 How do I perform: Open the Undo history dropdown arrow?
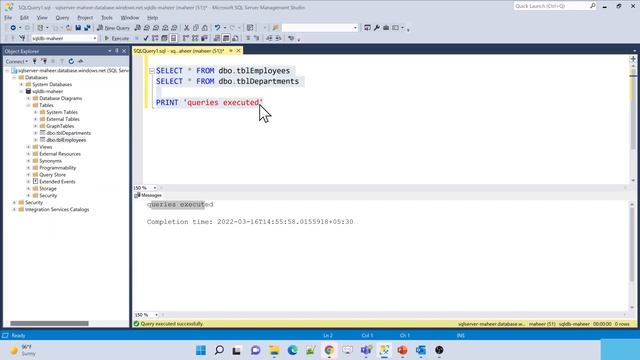225,28
